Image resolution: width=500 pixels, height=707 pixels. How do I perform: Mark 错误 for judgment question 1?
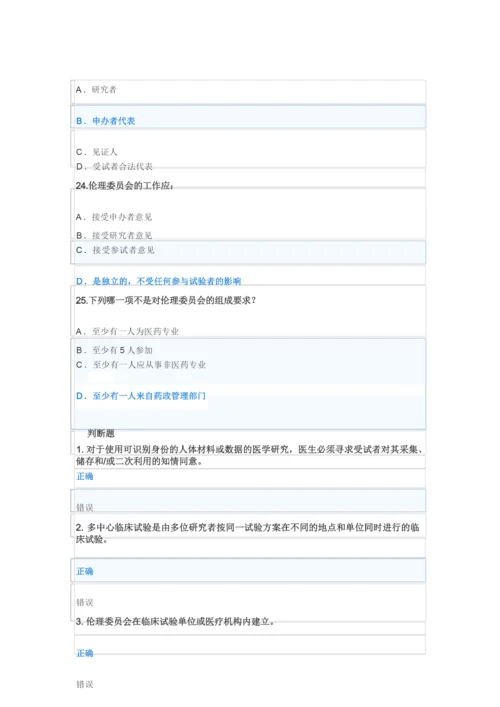[x=85, y=508]
